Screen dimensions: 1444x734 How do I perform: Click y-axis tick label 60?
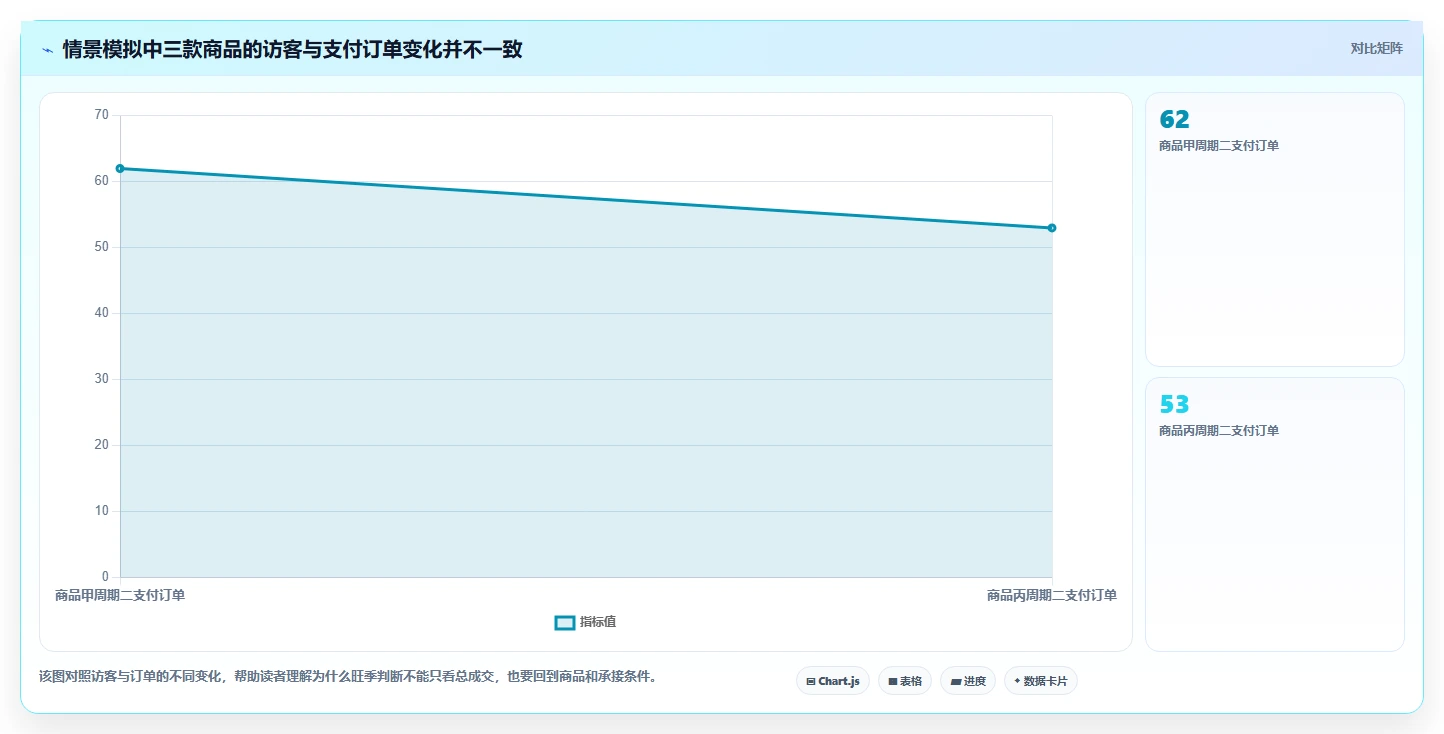click(101, 181)
